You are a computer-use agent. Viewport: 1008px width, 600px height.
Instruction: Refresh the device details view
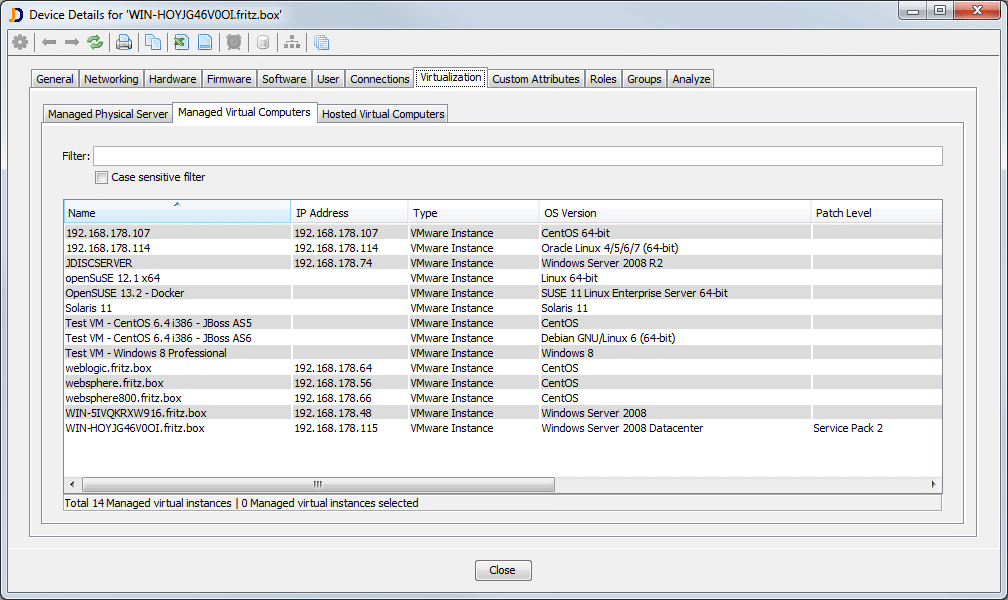pos(95,42)
